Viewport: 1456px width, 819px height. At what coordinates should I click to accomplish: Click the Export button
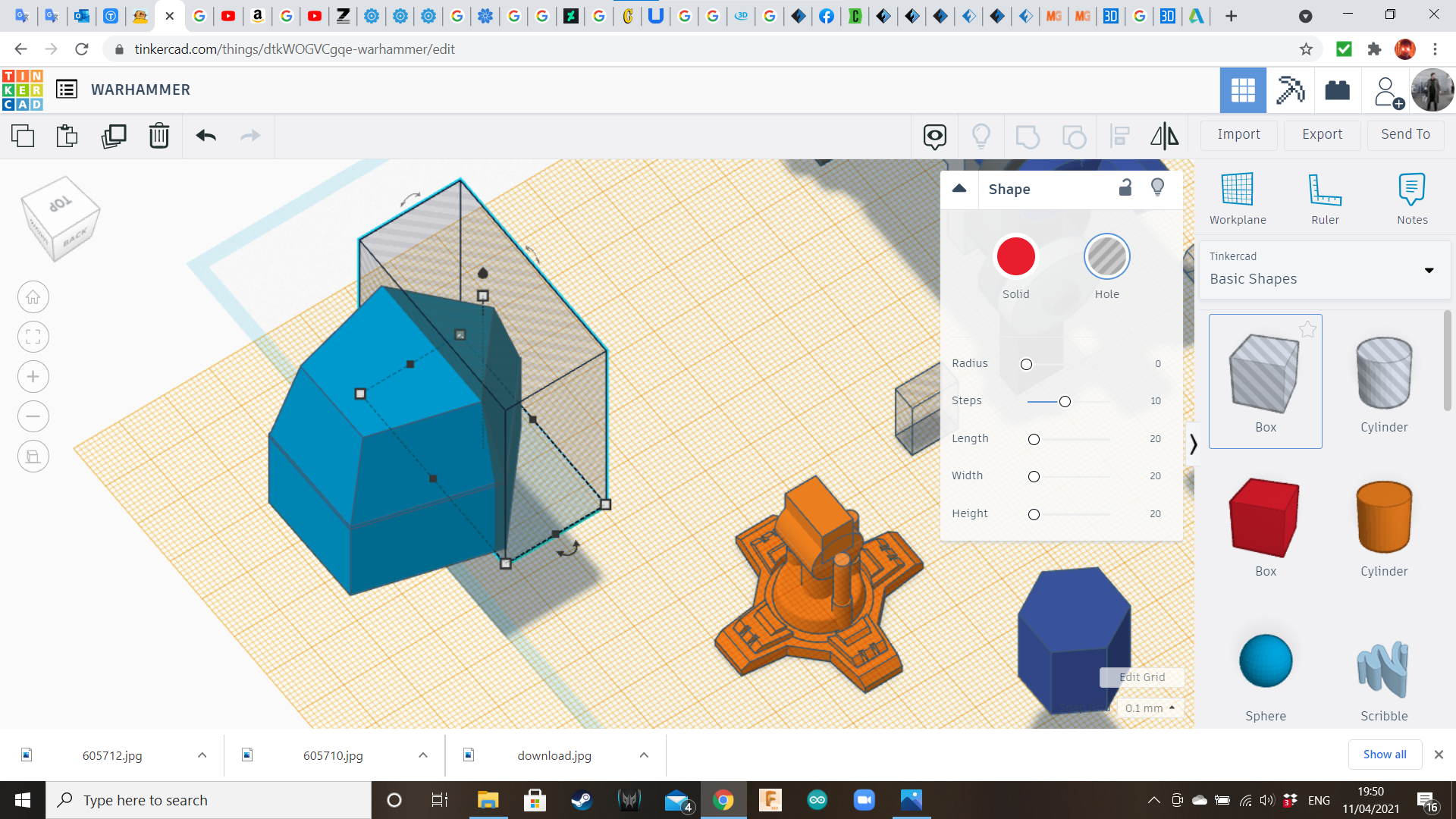click(1322, 134)
